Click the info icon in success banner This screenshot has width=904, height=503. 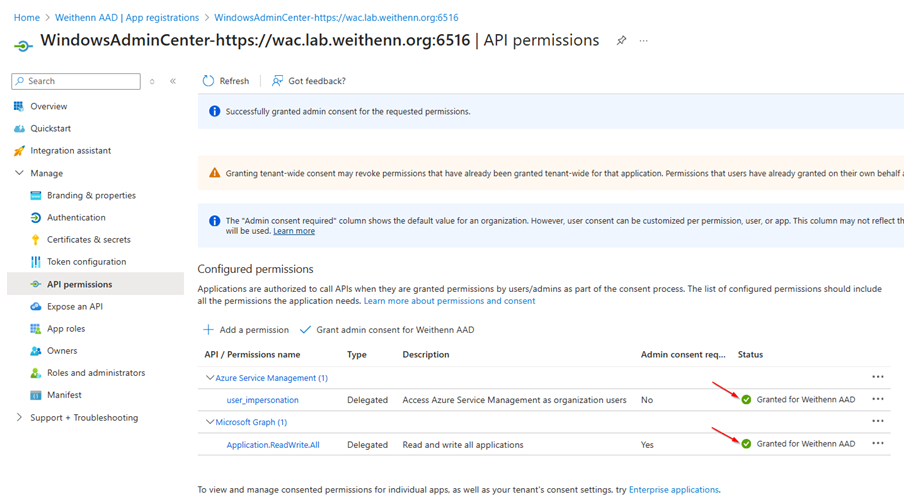coord(214,111)
